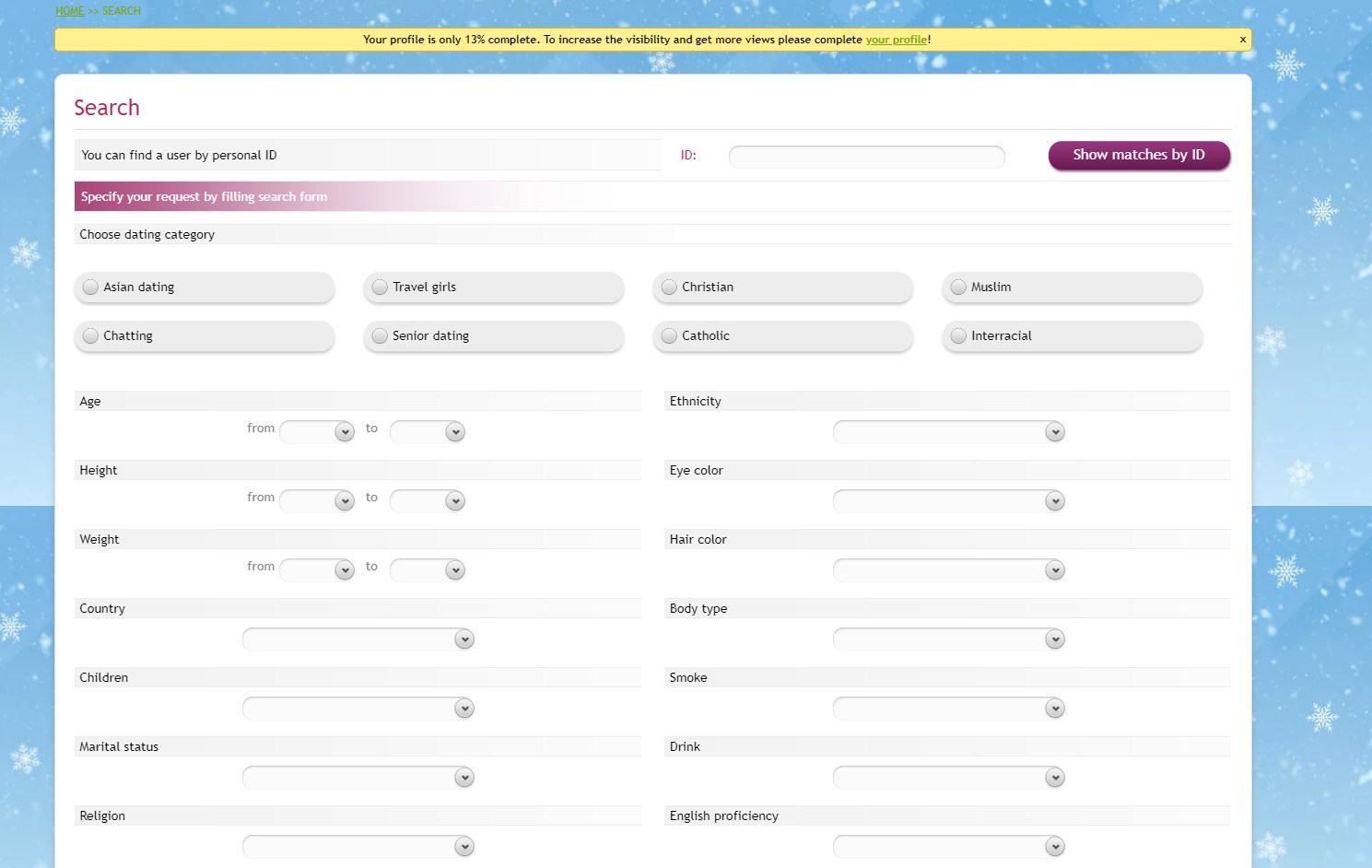
Task: Expand the Religion dropdown
Action: coord(358,846)
